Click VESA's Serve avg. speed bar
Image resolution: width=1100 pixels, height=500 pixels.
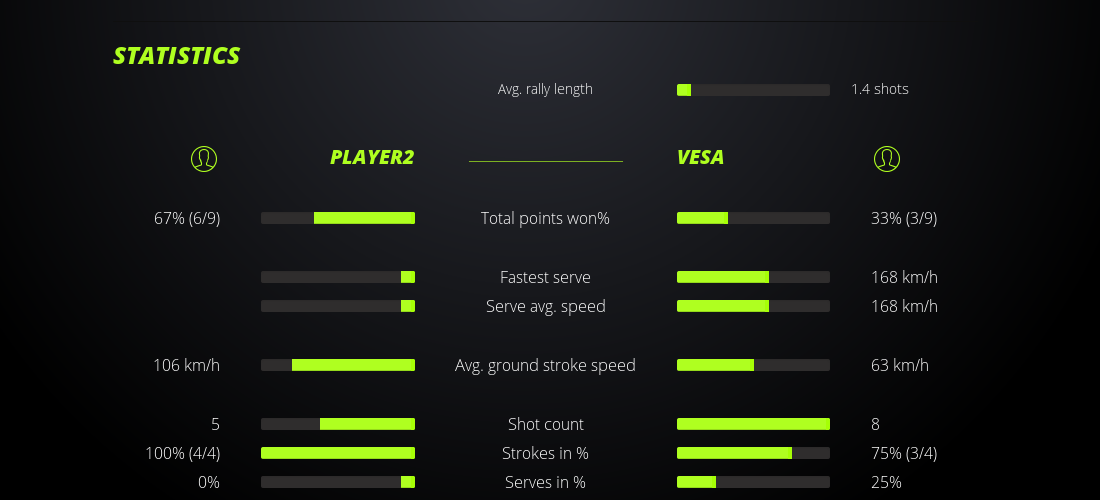(x=753, y=306)
